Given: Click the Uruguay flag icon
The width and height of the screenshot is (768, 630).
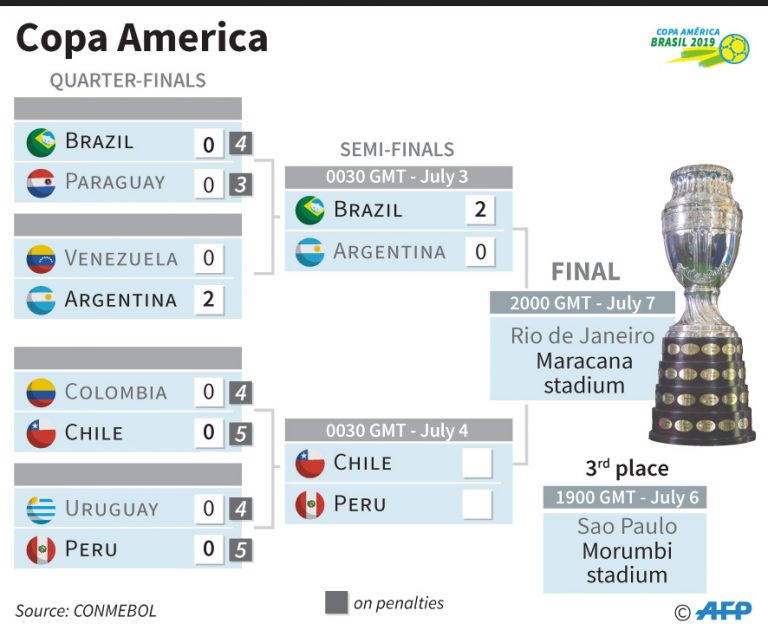Looking at the screenshot, I should click(x=41, y=508).
